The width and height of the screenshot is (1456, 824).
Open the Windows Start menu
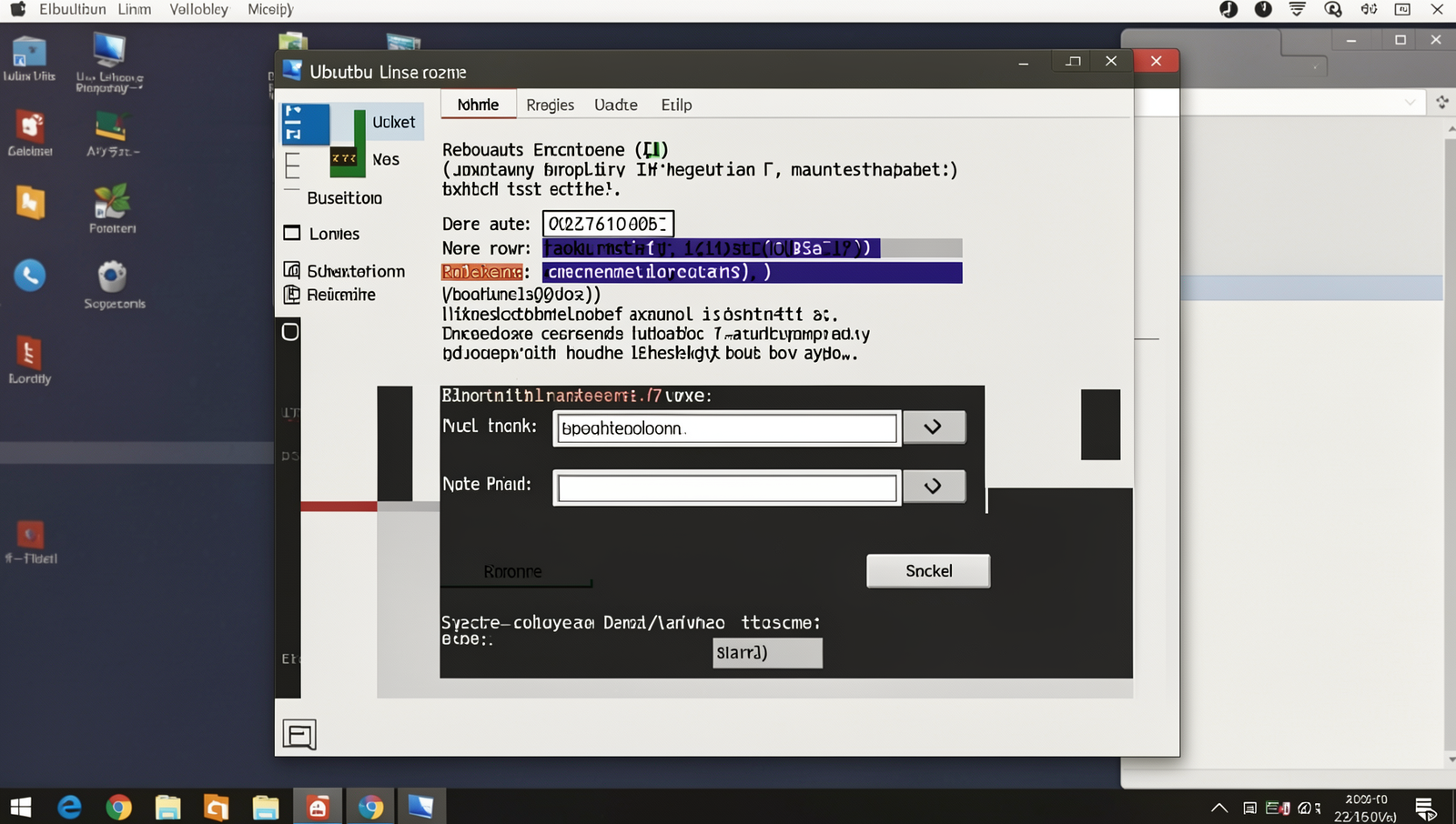click(21, 807)
